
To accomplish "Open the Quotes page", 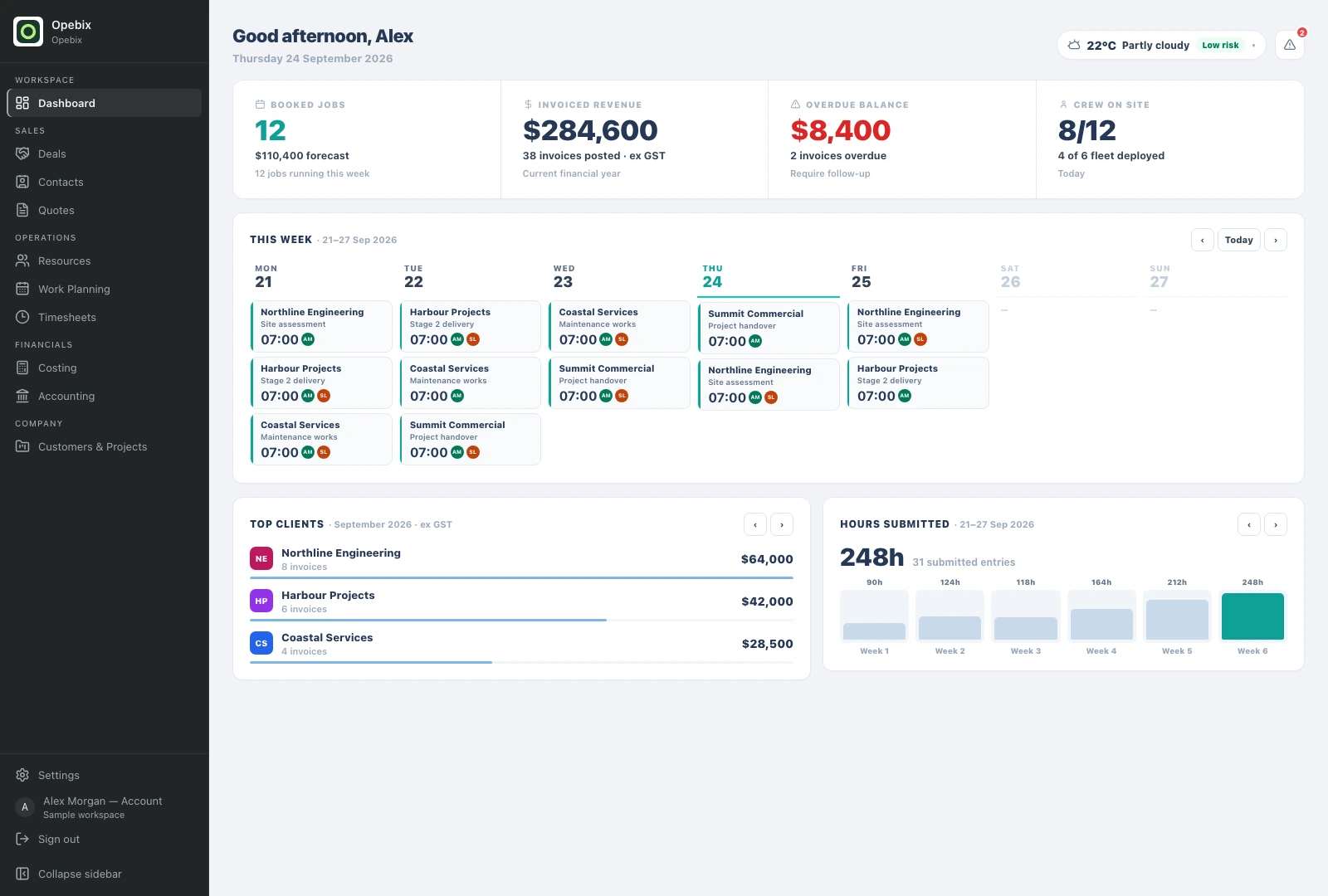I will tap(105, 210).
